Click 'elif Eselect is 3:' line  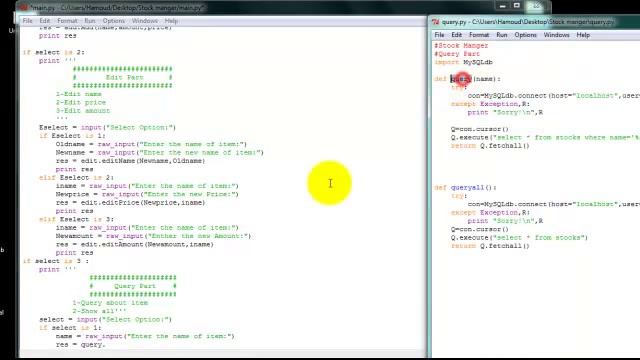point(76,219)
